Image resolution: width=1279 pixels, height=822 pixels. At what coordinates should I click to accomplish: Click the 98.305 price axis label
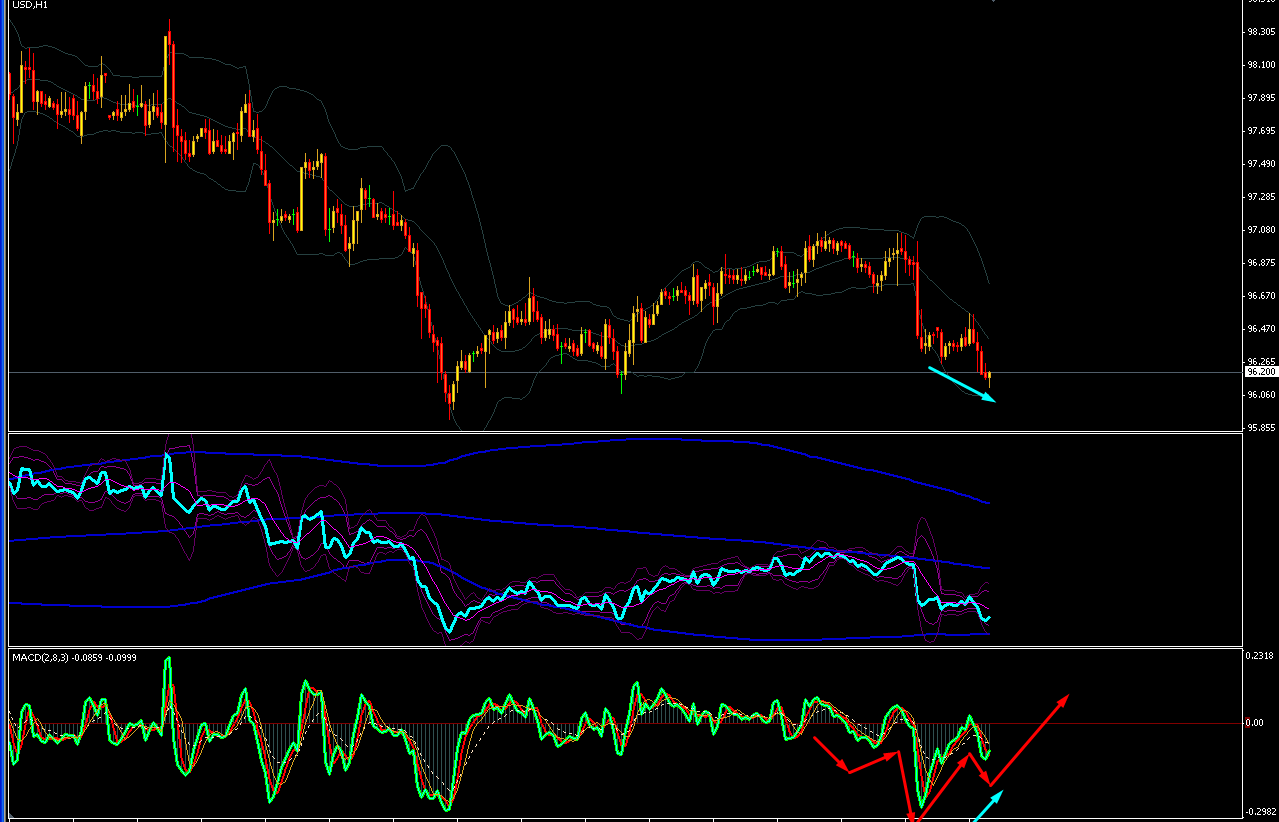tap(1260, 32)
